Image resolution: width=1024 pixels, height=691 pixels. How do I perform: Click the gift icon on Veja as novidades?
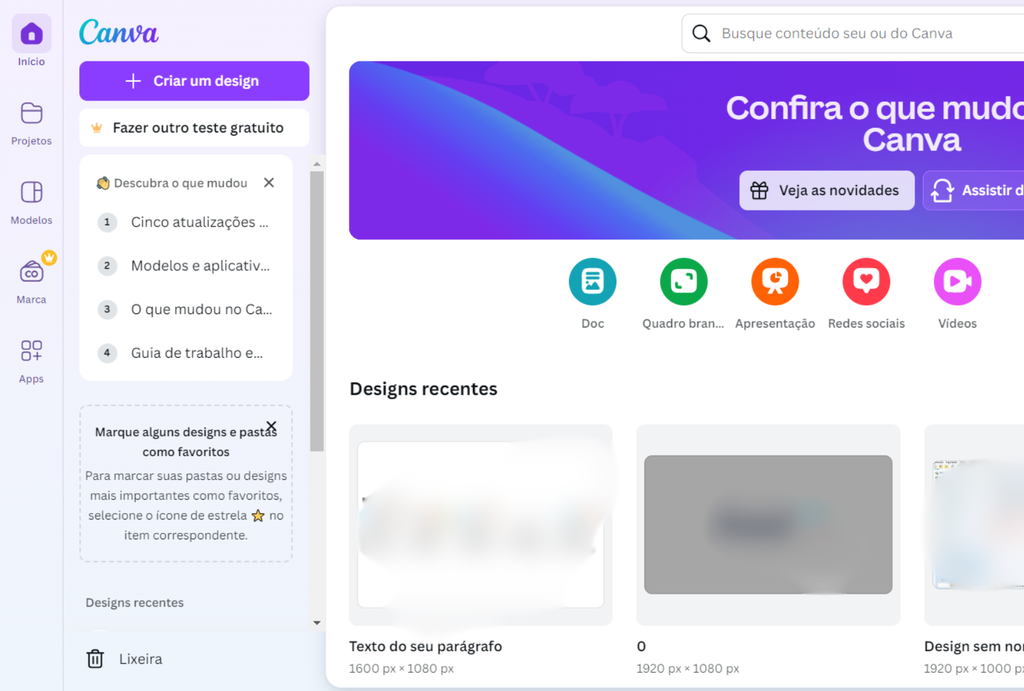pos(760,190)
